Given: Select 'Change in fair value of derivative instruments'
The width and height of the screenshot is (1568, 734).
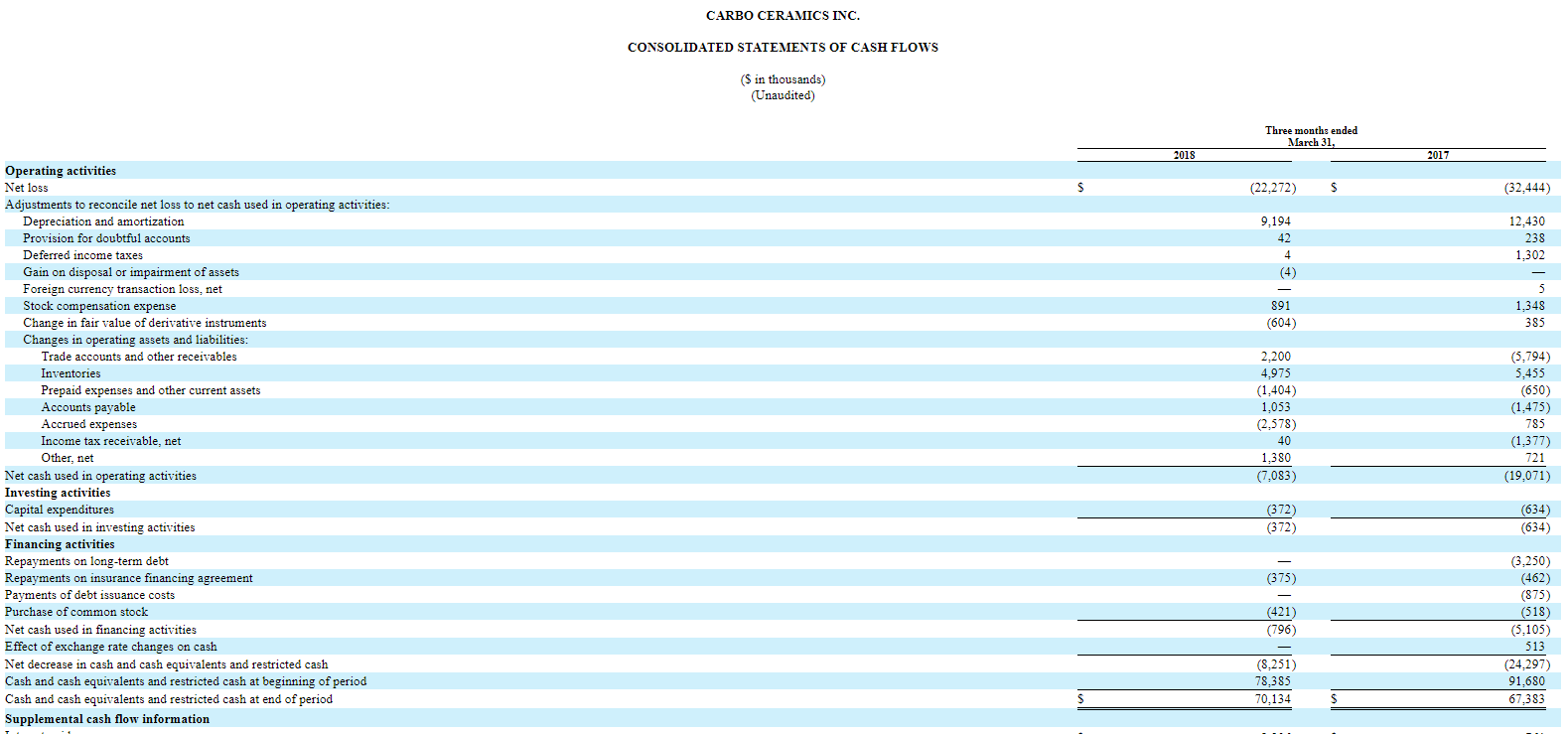Looking at the screenshot, I should tap(145, 323).
